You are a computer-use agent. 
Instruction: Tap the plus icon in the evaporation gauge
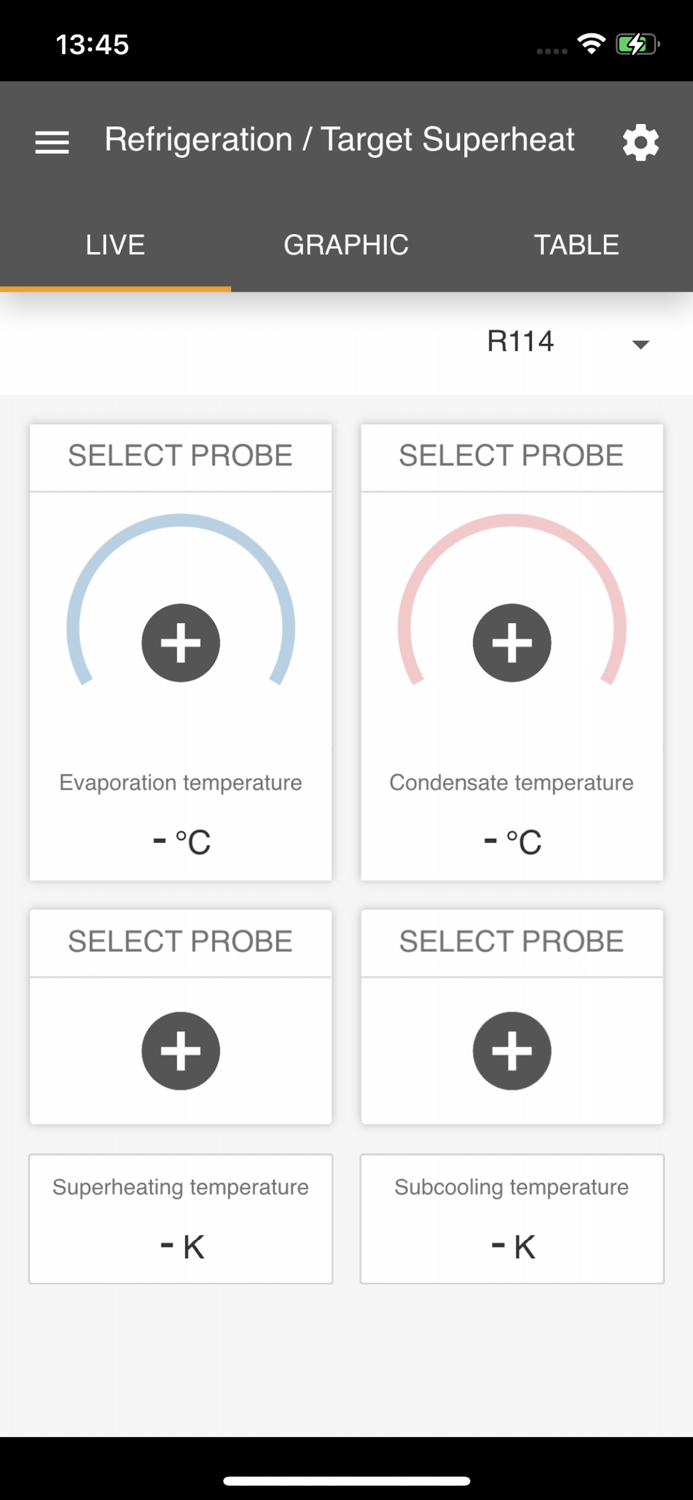click(180, 642)
